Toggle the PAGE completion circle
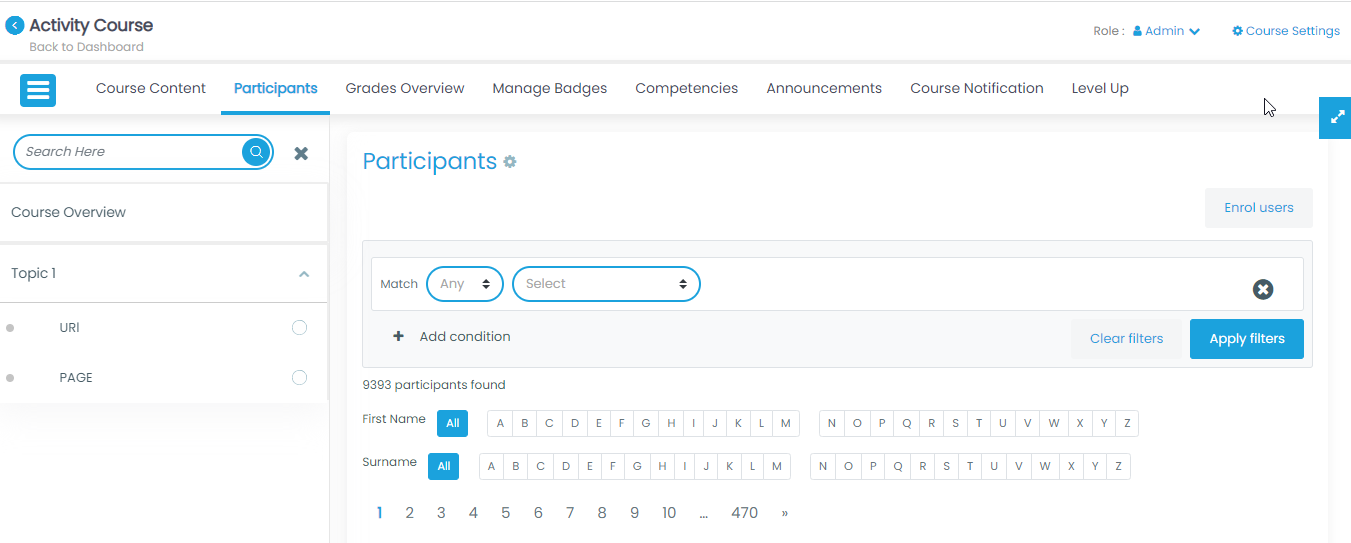This screenshot has height=543, width=1351. [299, 378]
